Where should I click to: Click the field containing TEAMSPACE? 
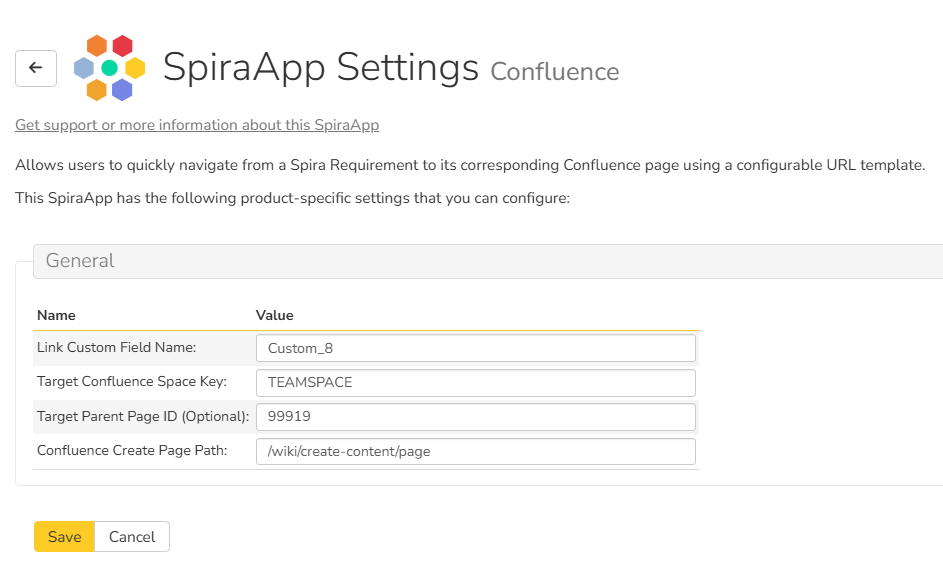click(475, 383)
